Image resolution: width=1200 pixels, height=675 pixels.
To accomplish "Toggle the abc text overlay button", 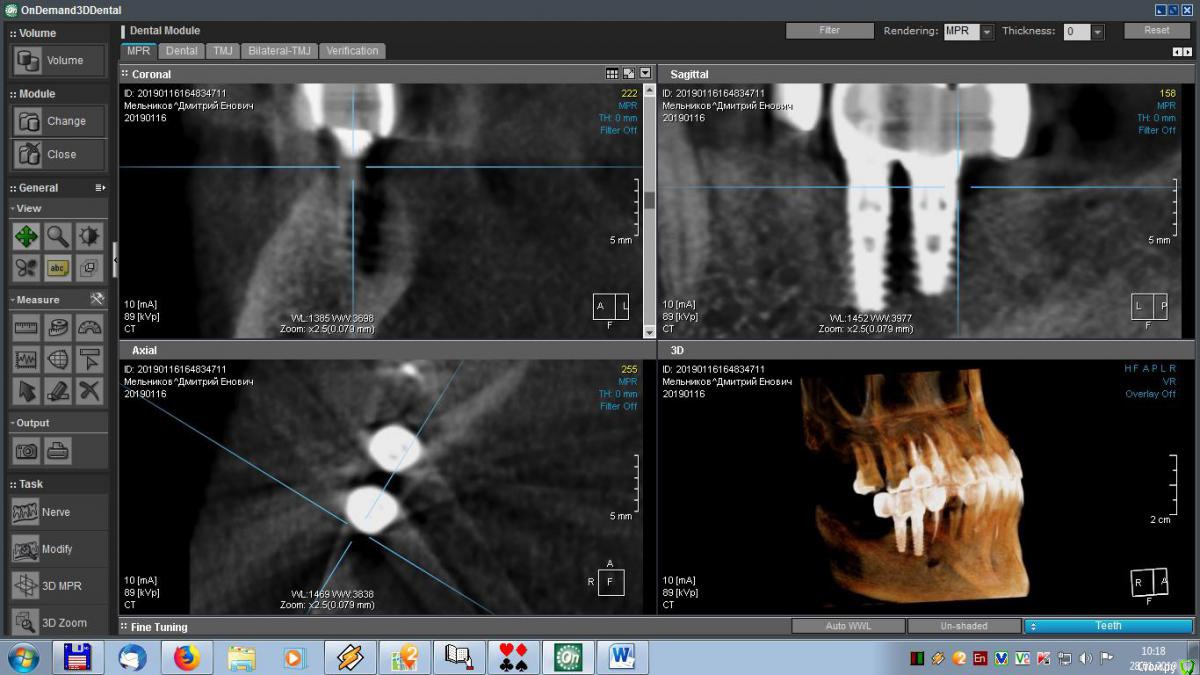I will 58,268.
